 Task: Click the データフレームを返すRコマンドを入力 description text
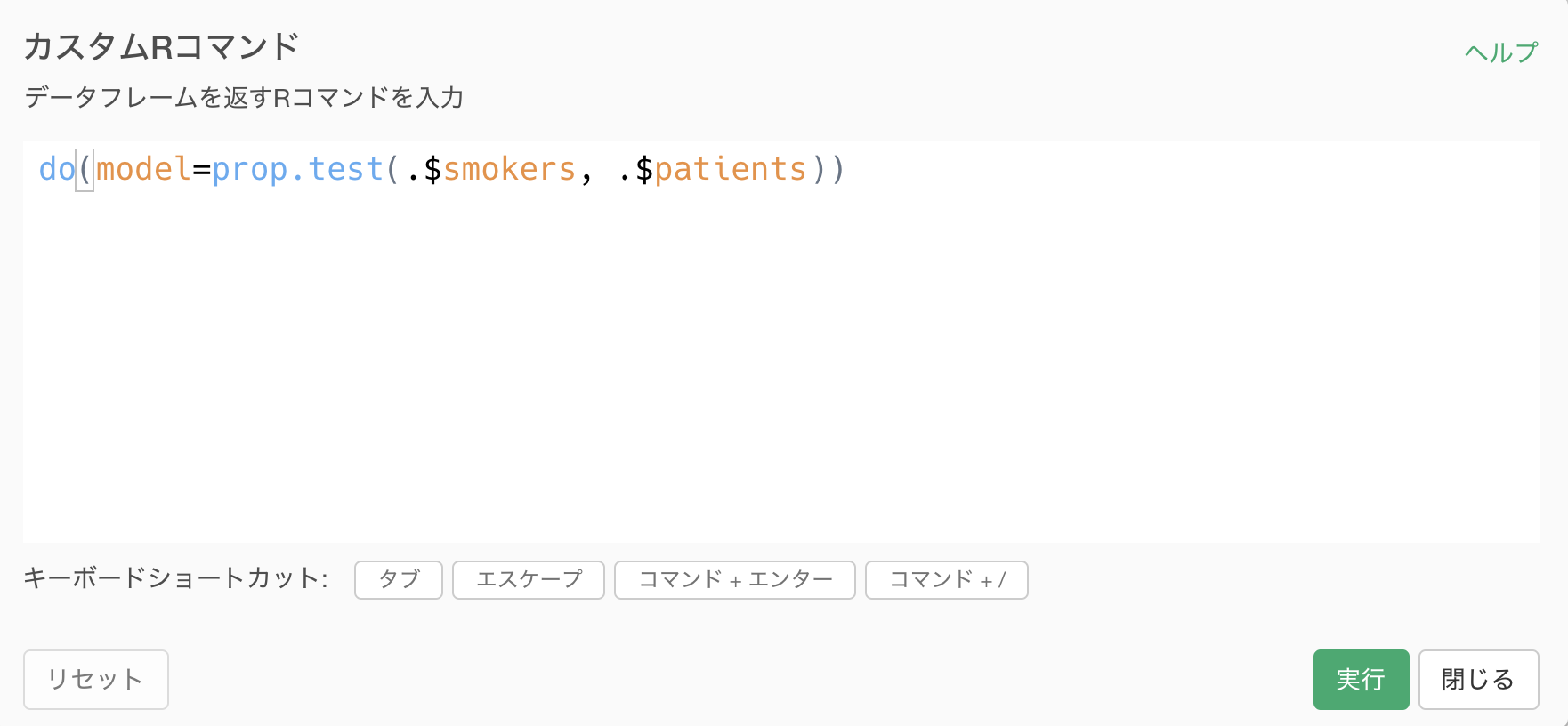244,97
